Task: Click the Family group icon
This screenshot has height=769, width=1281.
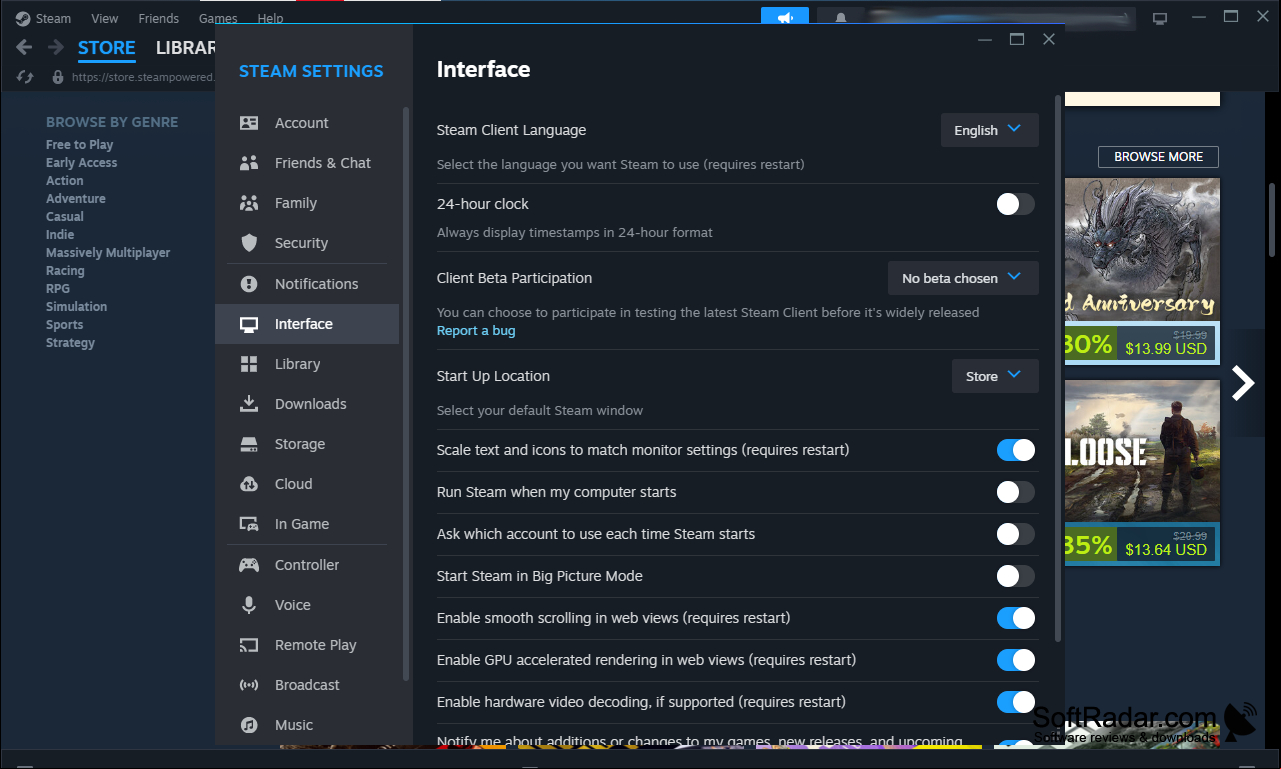Action: (249, 203)
